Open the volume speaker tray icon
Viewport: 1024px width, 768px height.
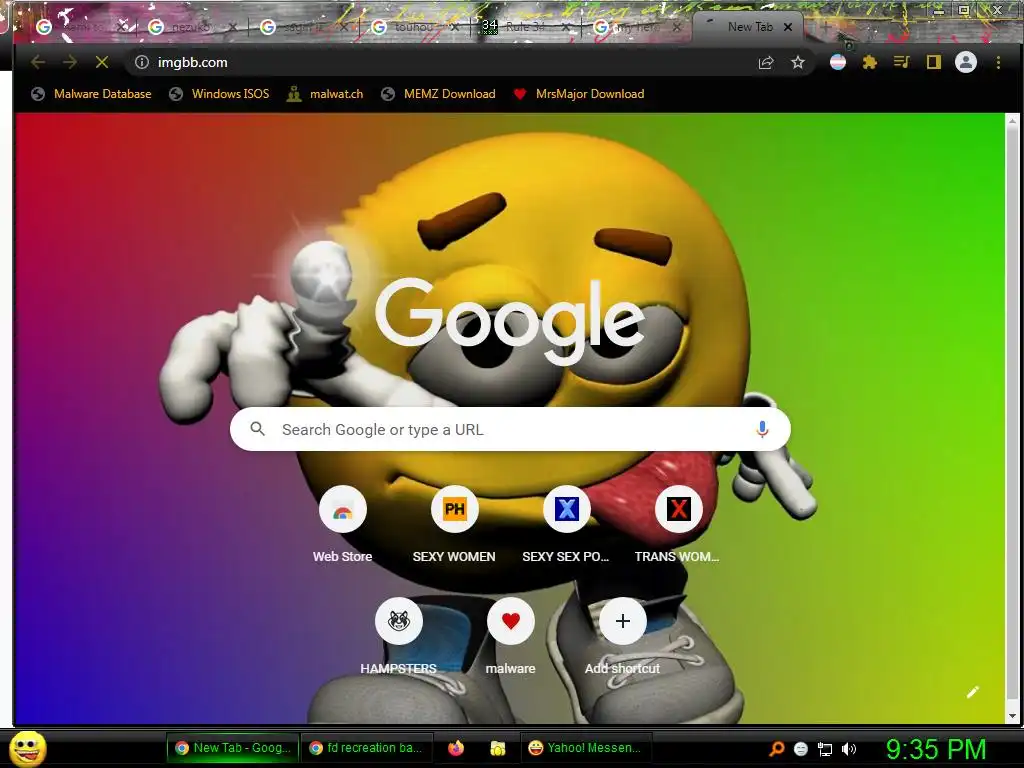[848, 749]
